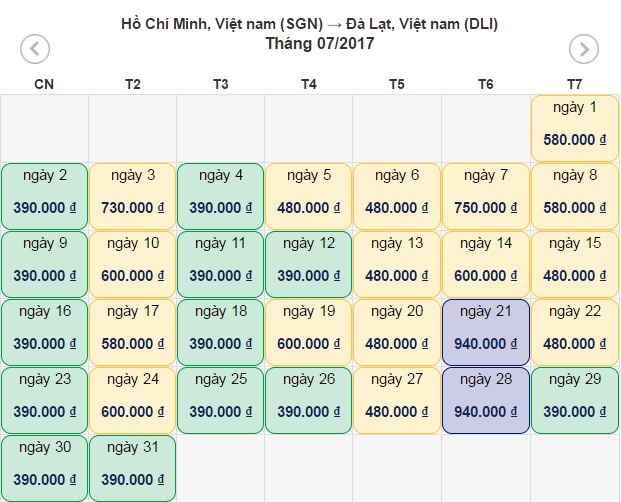Click the Tháng 07/2017 month heading
621x502 pixels.
point(320,44)
